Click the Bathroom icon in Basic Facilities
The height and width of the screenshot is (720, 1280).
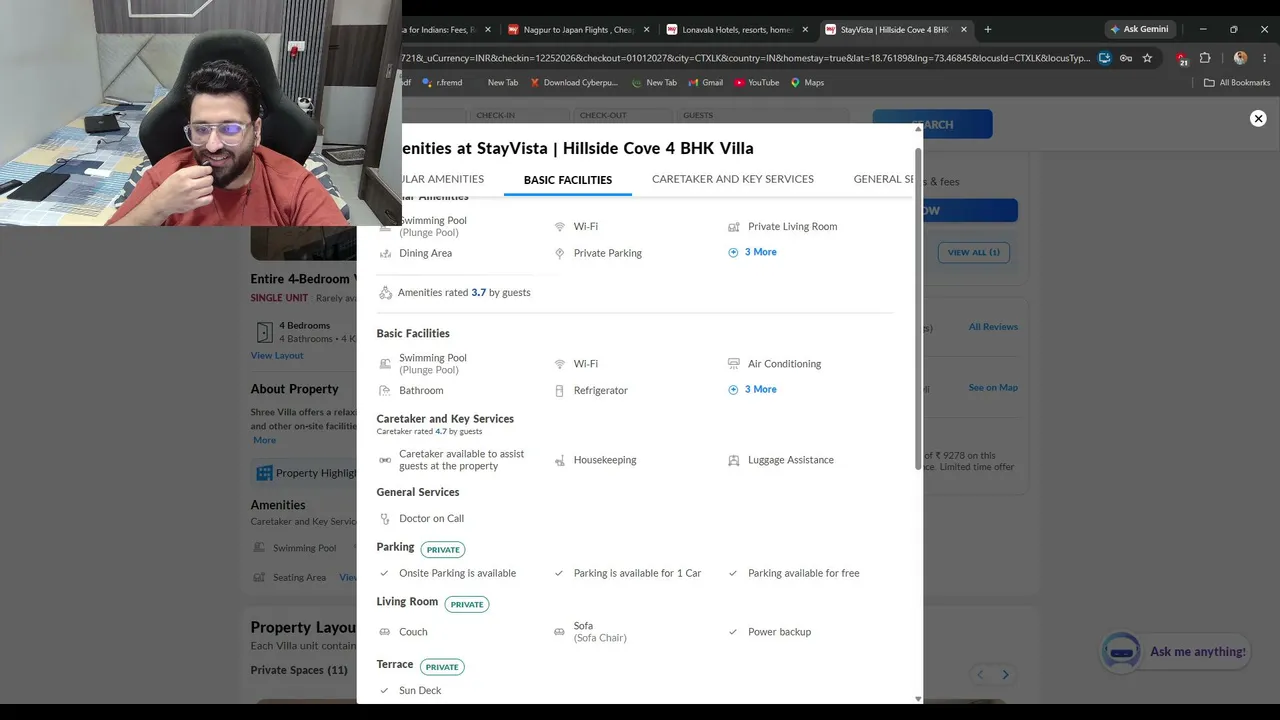pyautogui.click(x=385, y=390)
